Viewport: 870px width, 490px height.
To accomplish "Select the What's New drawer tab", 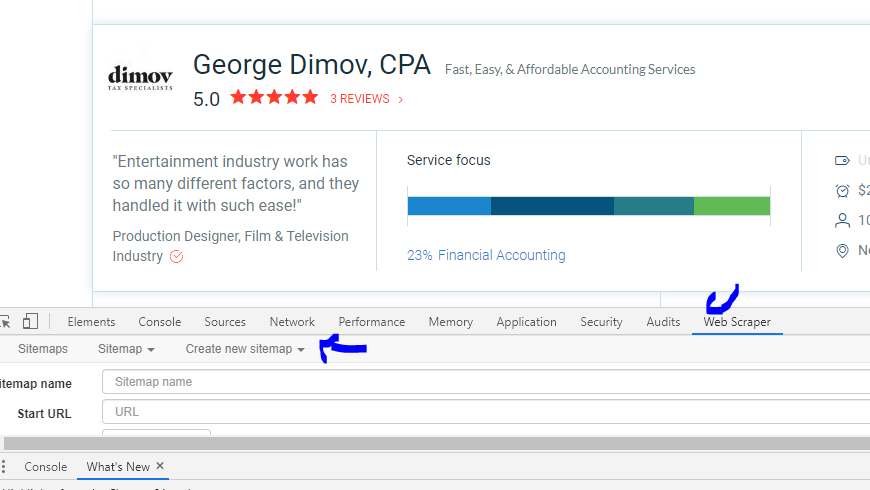I will coord(118,467).
